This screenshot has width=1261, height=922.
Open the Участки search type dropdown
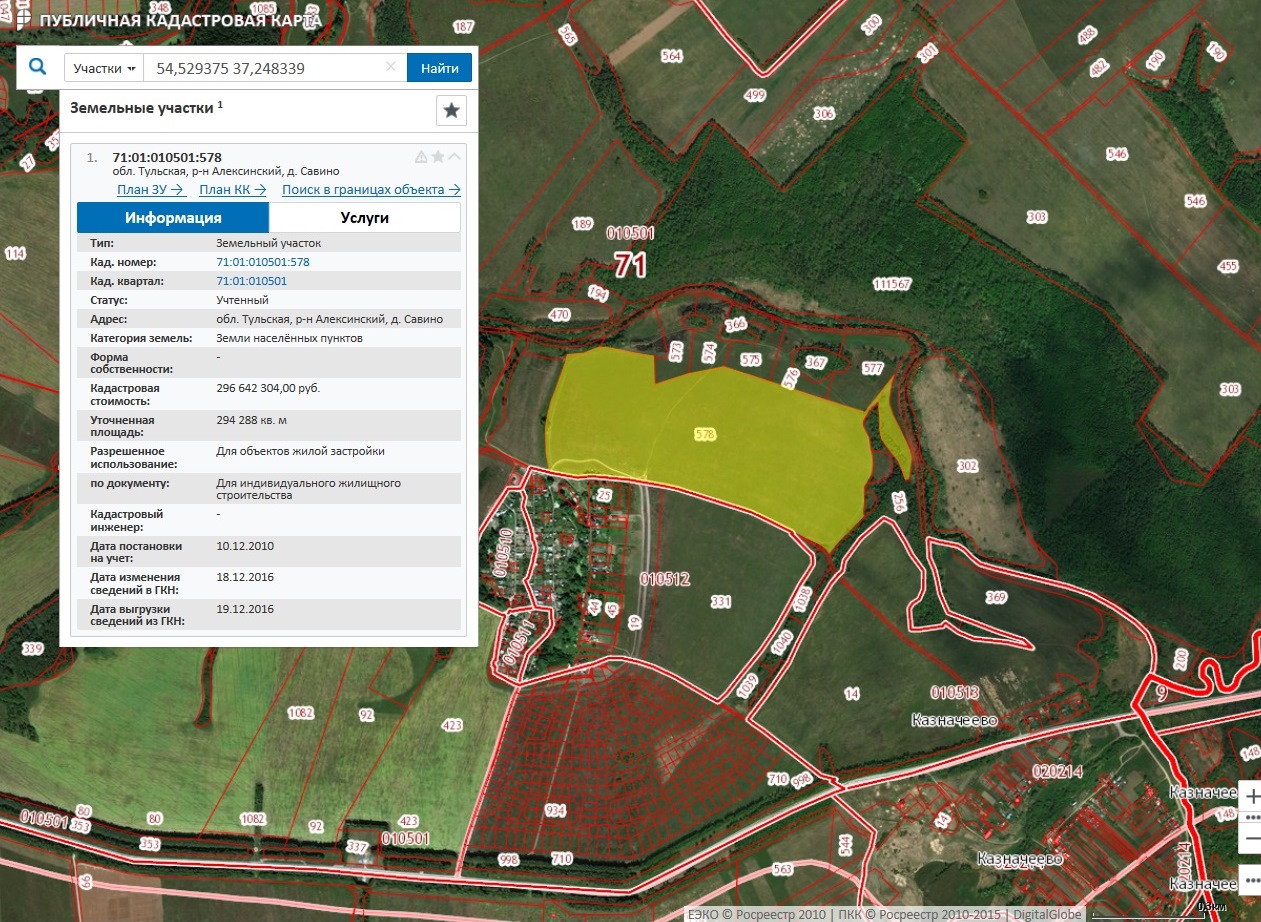tap(105, 68)
